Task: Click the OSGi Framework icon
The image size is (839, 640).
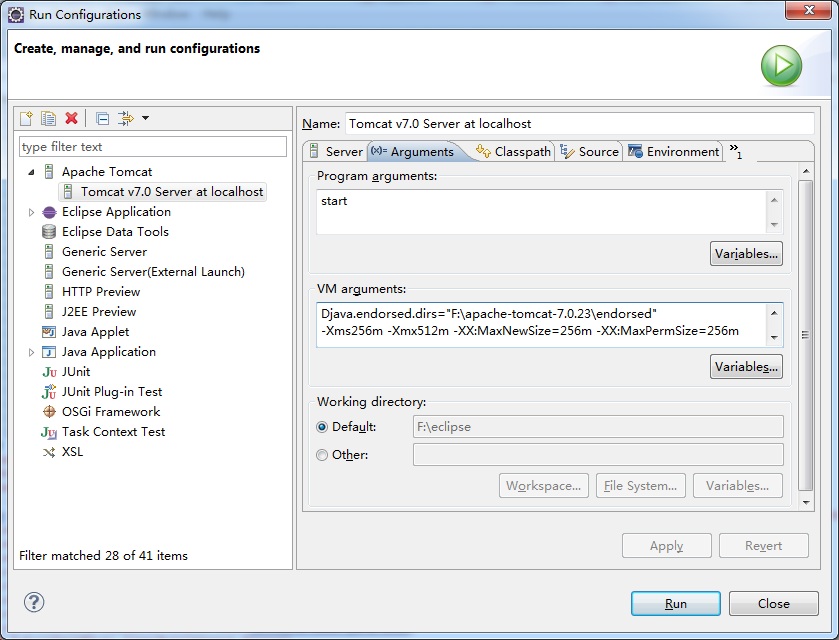Action: click(x=49, y=412)
